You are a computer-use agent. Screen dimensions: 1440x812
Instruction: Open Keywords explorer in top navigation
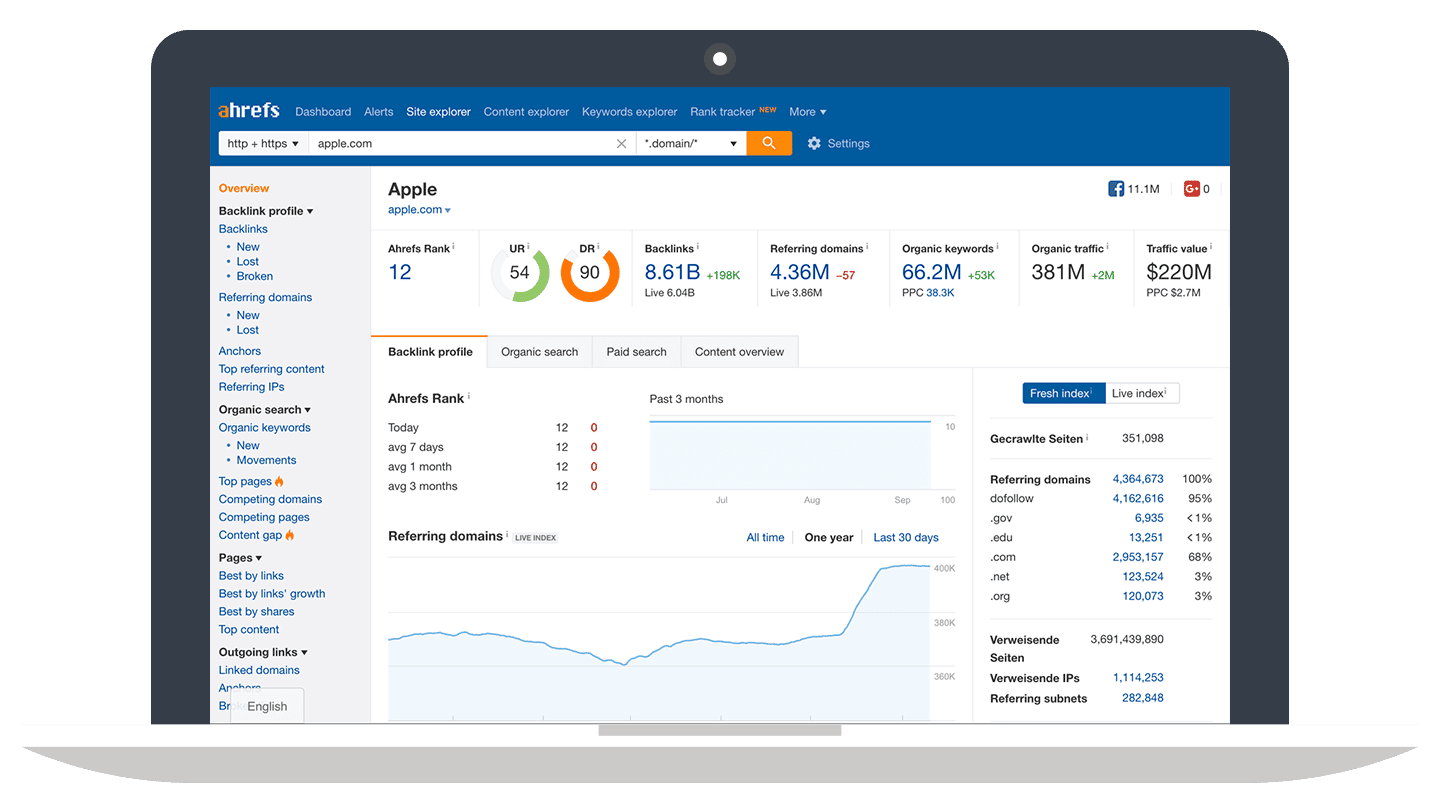630,112
